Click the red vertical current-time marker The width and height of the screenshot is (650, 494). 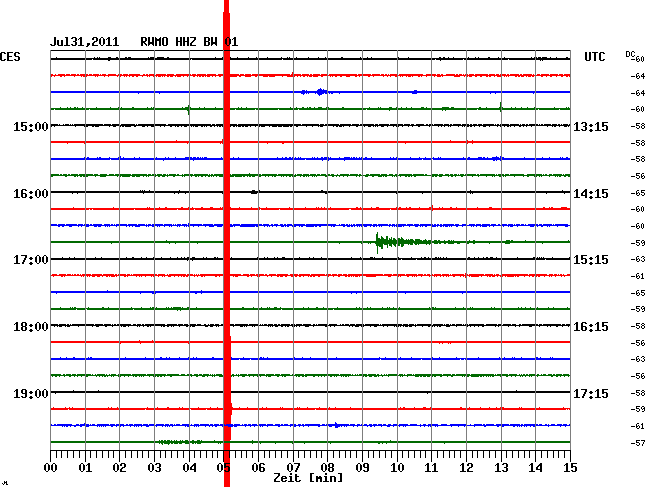click(227, 243)
